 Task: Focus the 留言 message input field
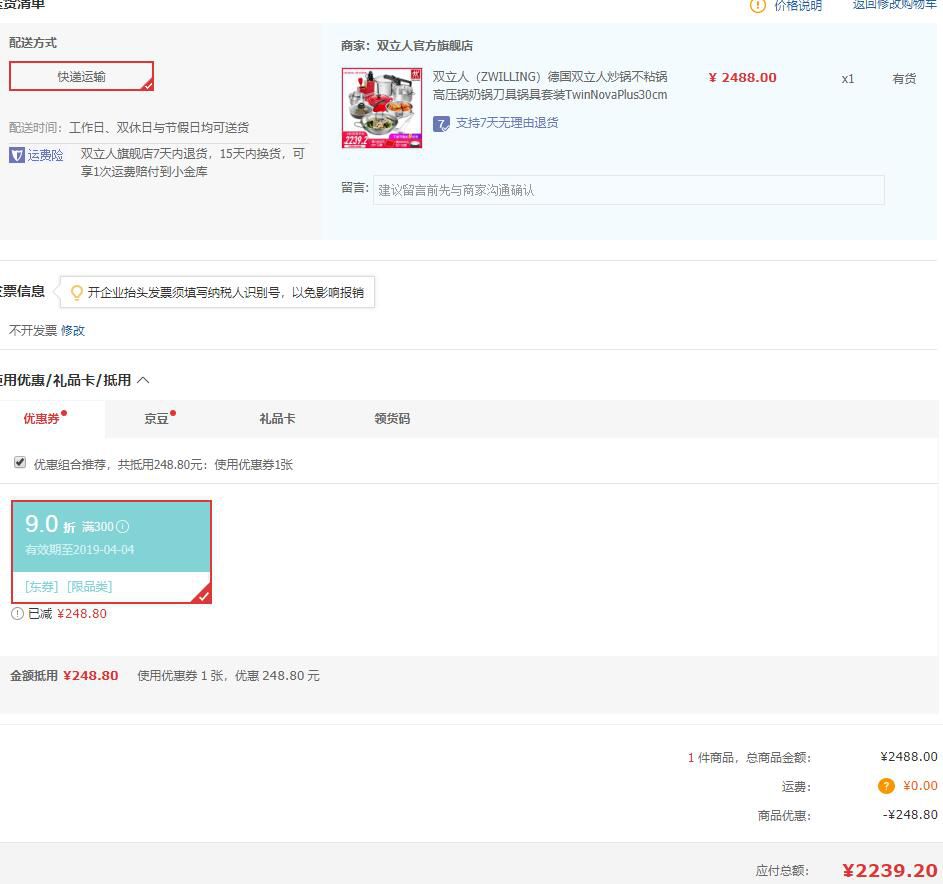pyautogui.click(x=628, y=190)
